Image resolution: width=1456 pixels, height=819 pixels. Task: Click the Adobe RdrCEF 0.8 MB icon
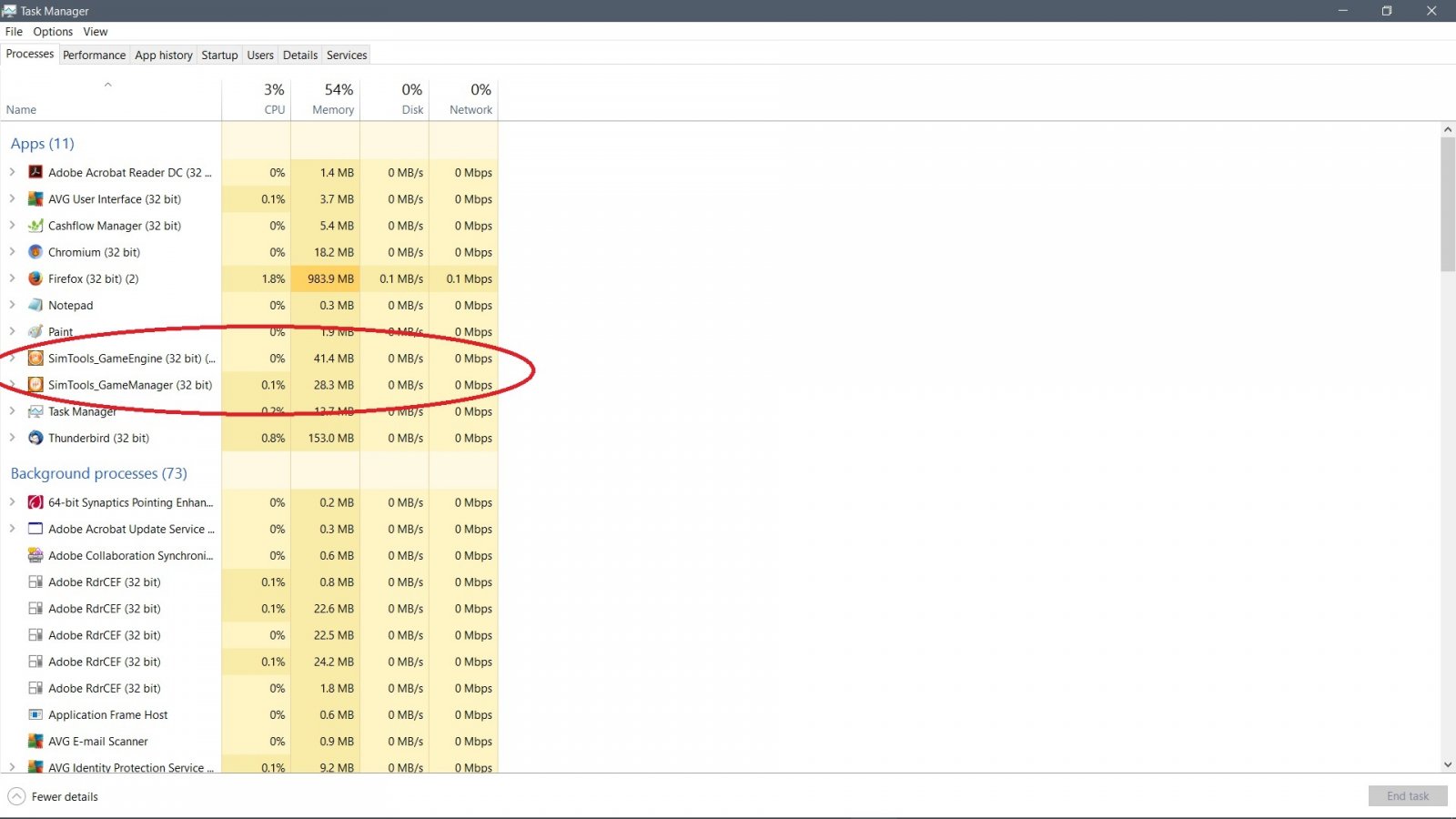pos(35,581)
